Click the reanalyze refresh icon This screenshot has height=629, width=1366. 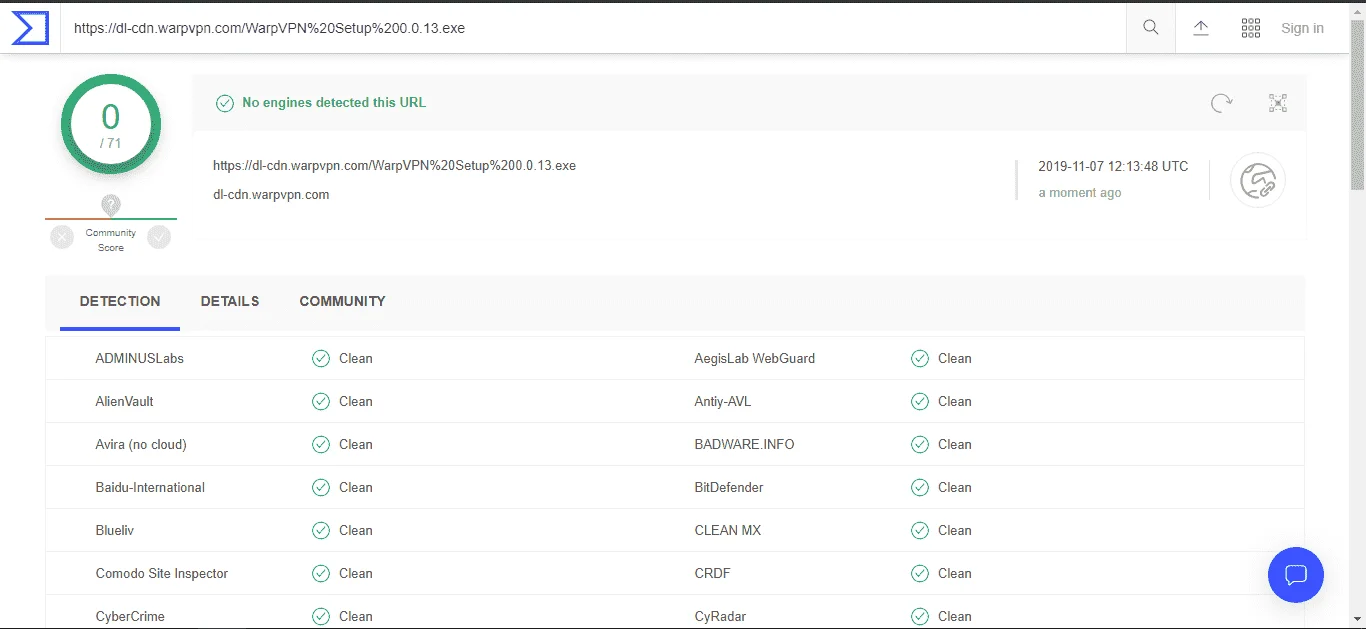click(1221, 102)
